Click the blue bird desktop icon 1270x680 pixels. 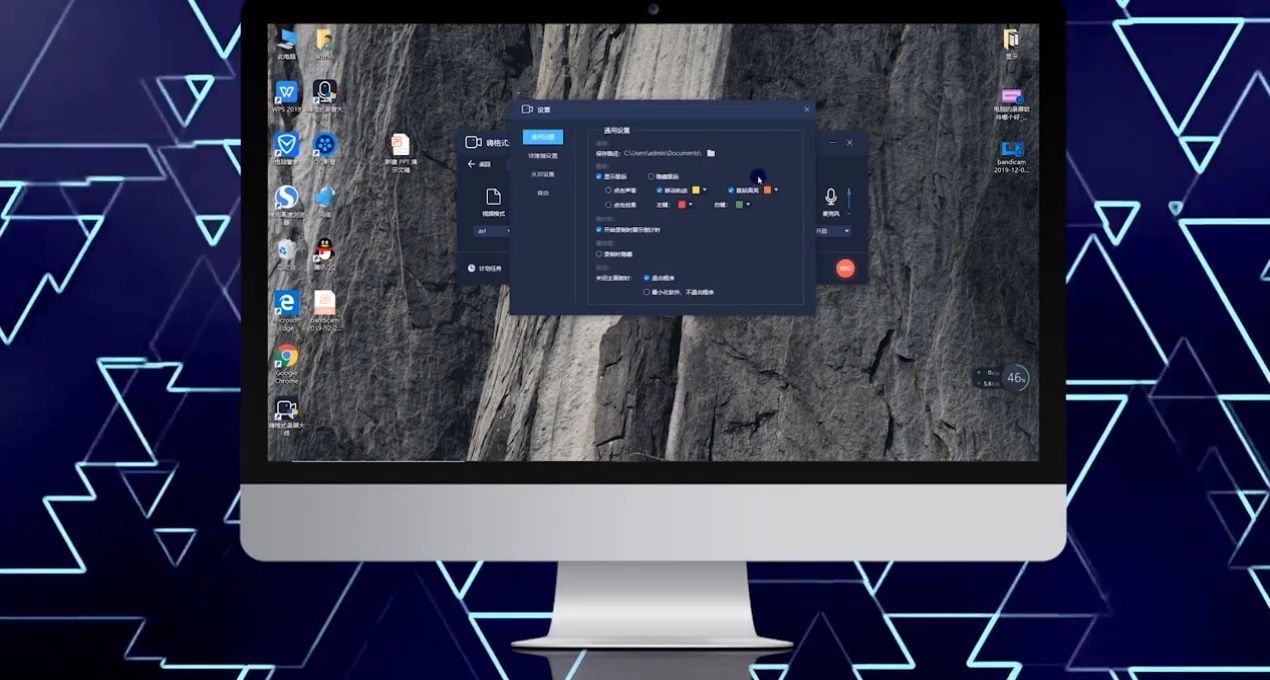[324, 199]
